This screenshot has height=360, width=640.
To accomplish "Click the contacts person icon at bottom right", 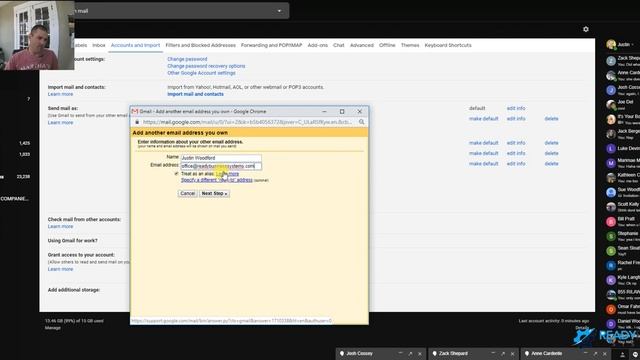I will 622,355.
